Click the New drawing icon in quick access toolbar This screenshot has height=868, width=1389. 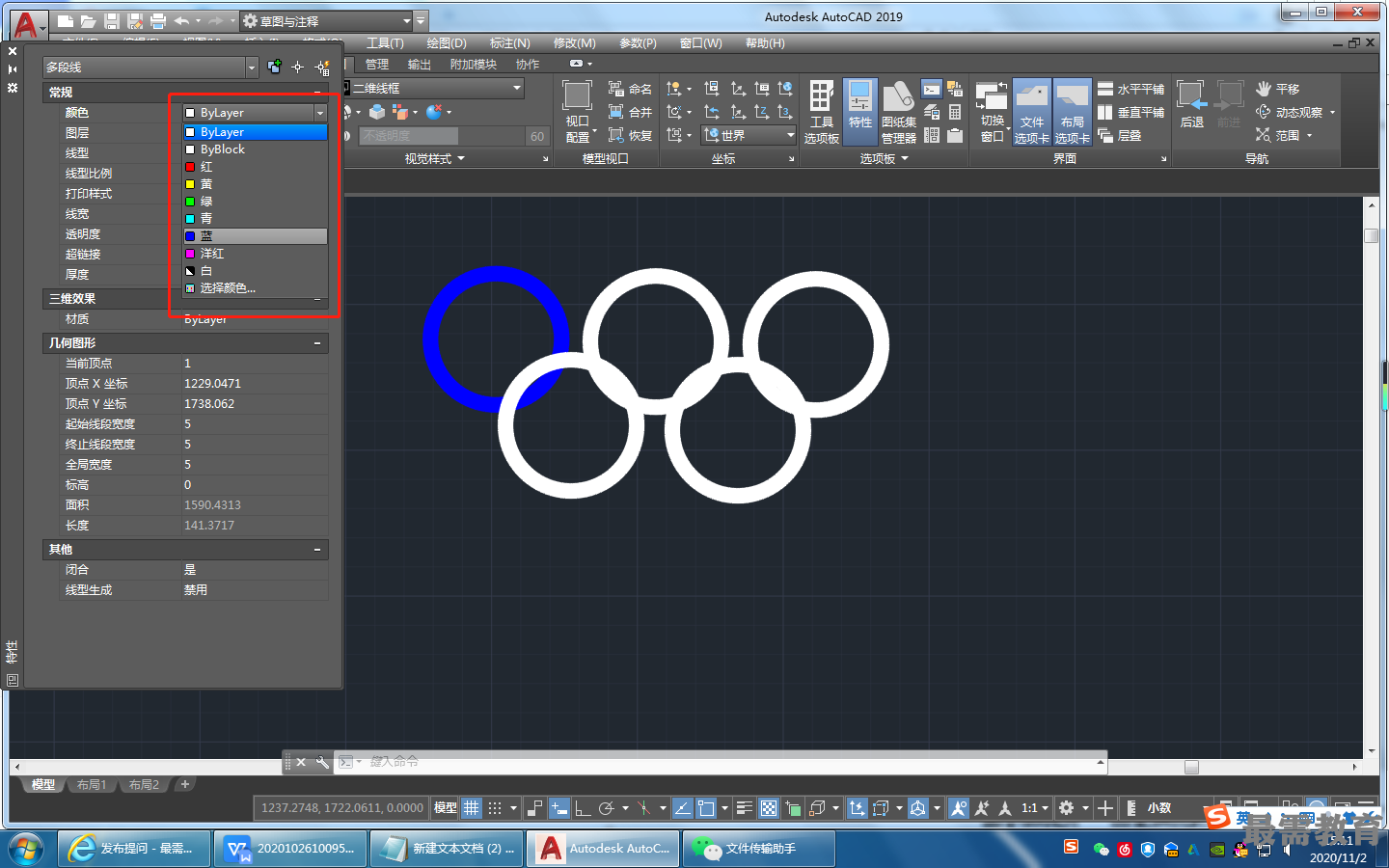click(65, 20)
